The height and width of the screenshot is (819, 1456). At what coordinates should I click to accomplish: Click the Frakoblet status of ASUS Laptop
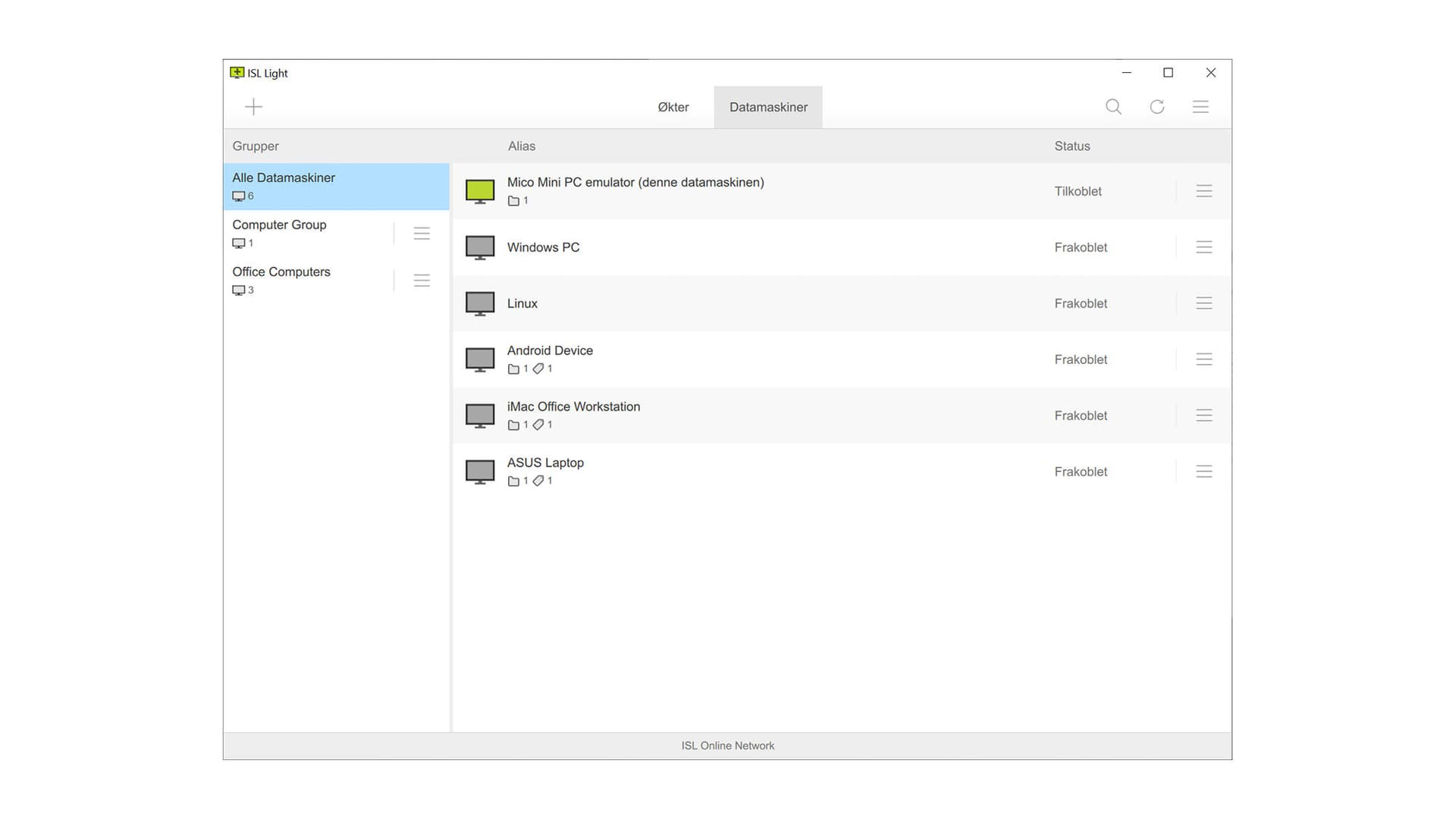(x=1081, y=472)
